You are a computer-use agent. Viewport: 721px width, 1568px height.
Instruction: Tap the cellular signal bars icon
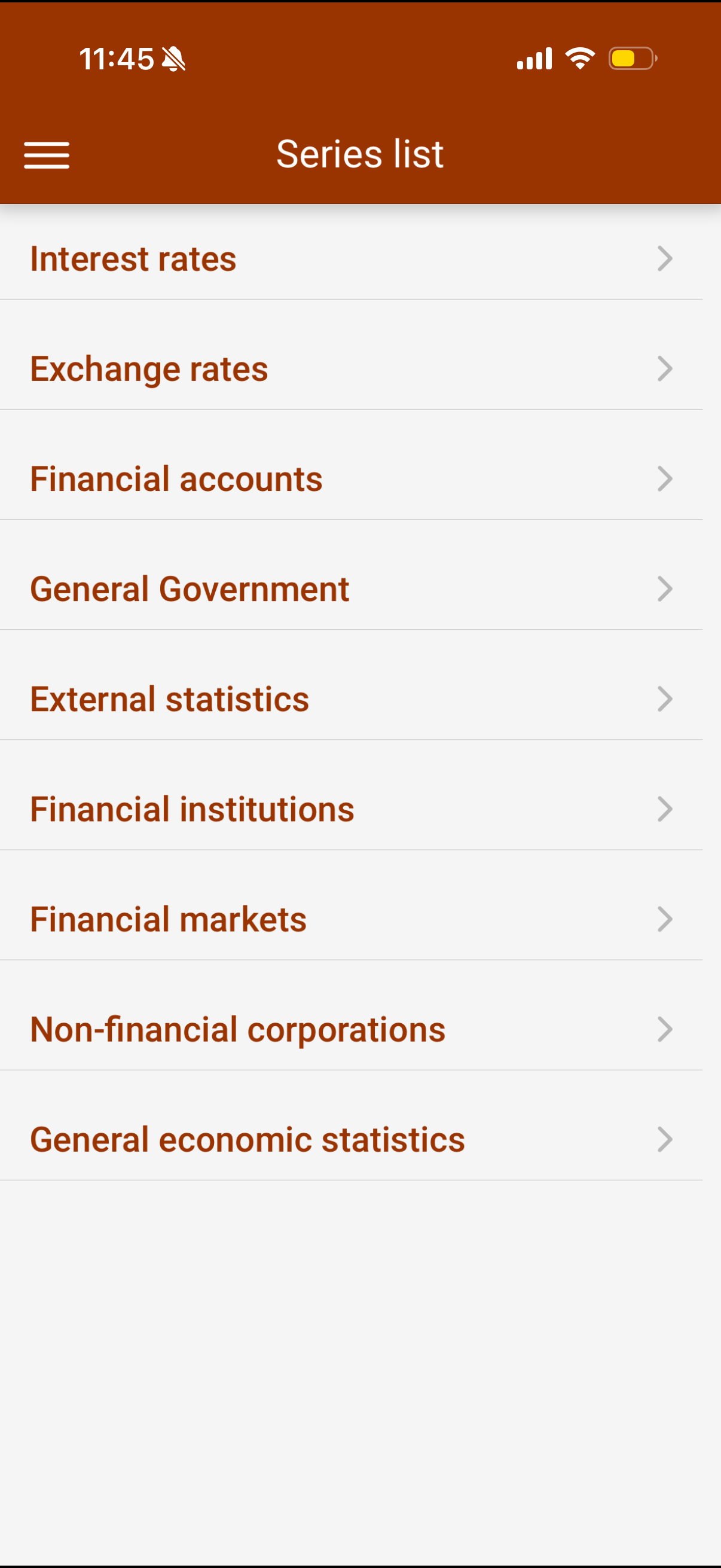[x=534, y=59]
